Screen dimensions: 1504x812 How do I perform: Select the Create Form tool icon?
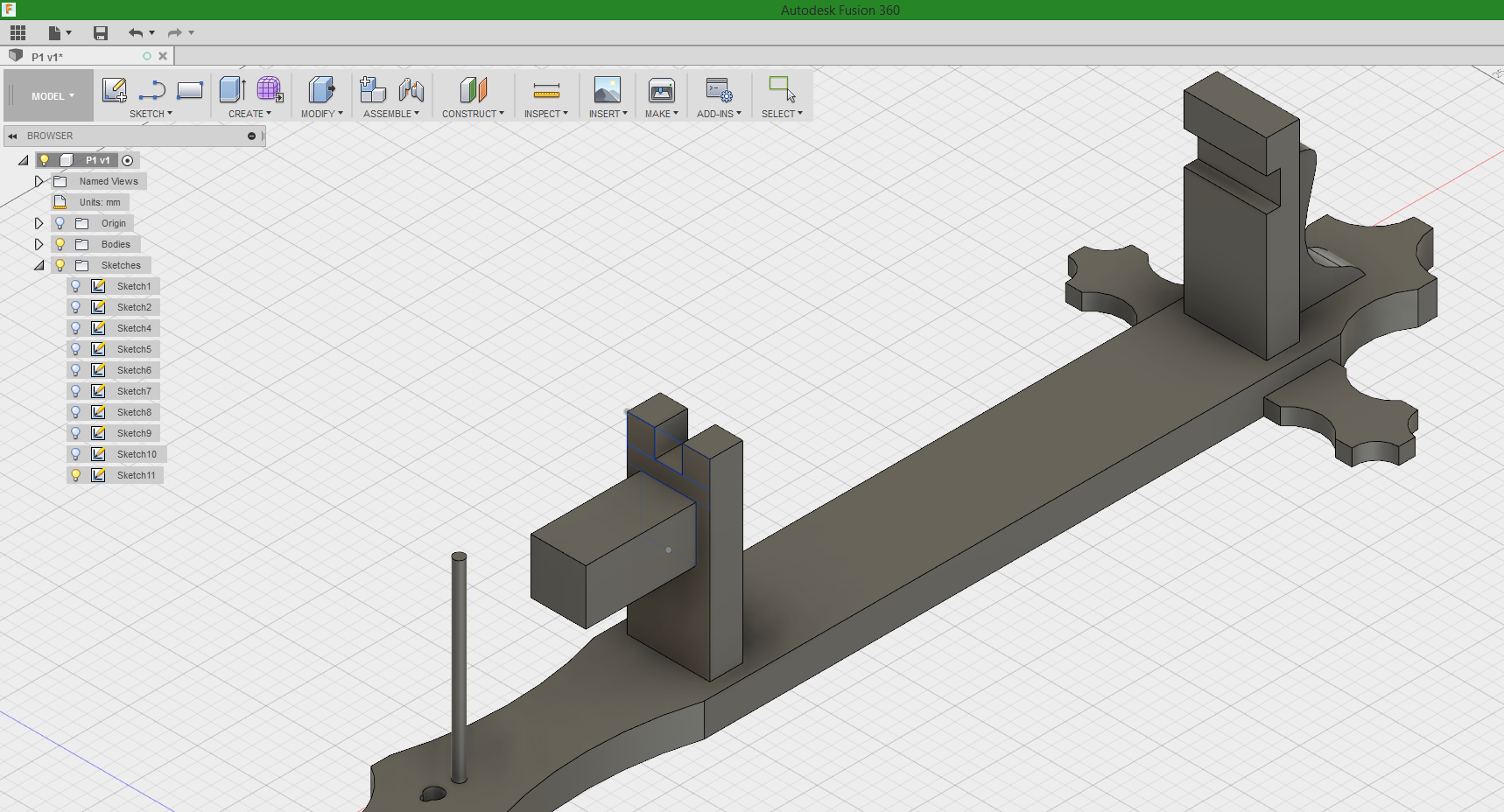[270, 90]
